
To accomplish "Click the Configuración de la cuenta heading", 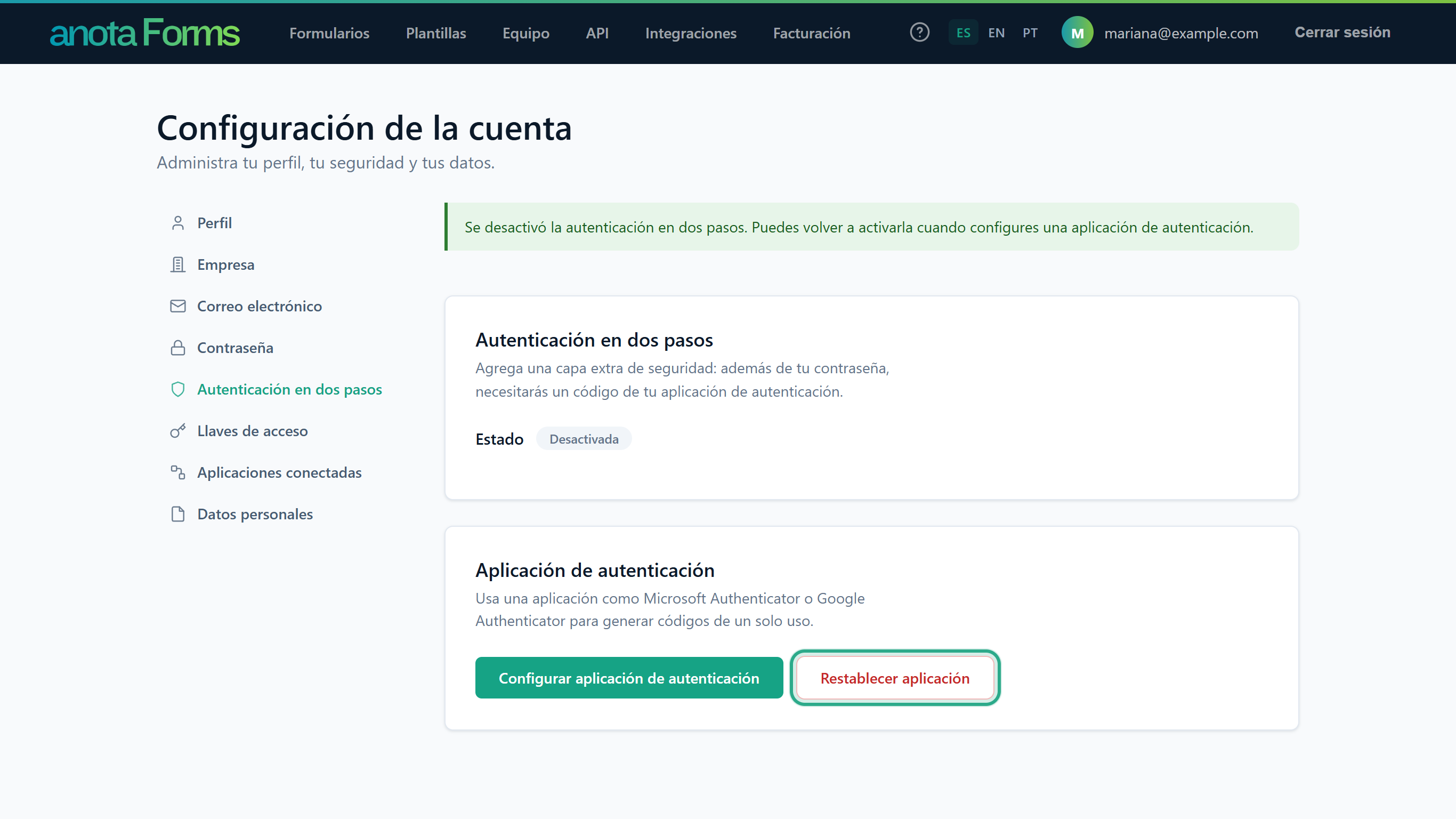I will 364,128.
